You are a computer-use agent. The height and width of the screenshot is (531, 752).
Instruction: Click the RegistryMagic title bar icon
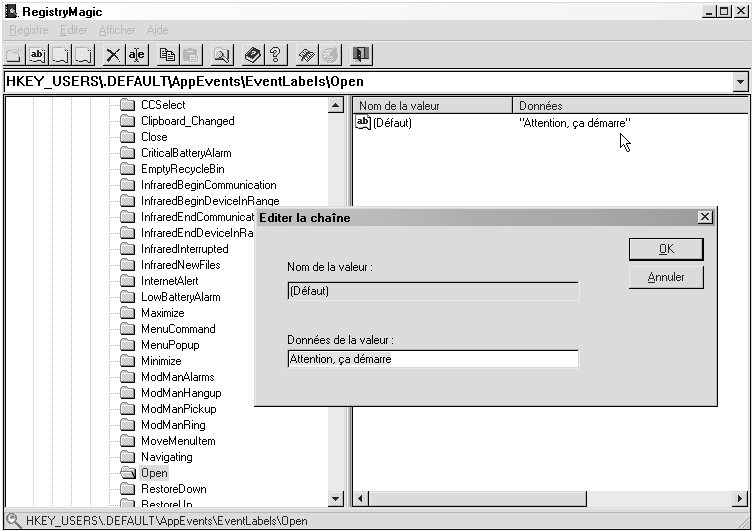tap(11, 11)
